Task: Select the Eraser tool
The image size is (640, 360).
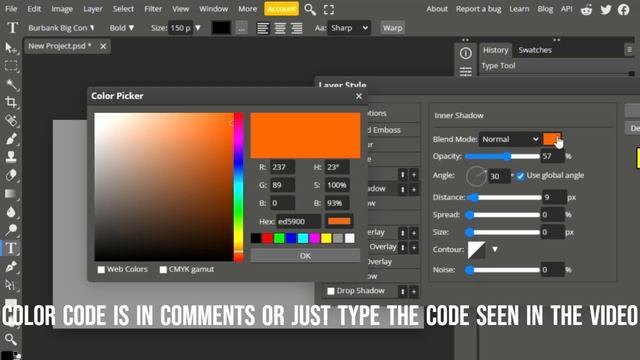Action: tap(11, 175)
